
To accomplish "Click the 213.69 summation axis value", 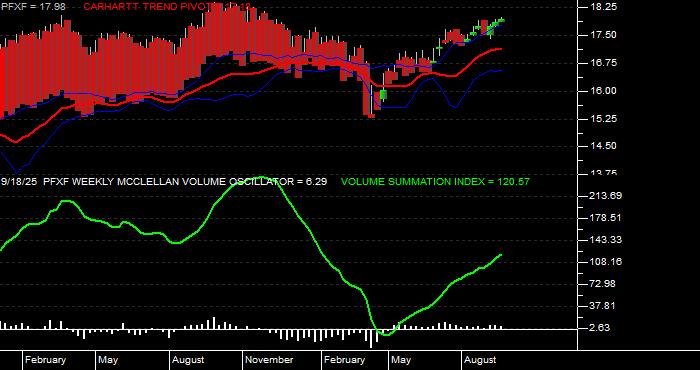I will pos(606,196).
